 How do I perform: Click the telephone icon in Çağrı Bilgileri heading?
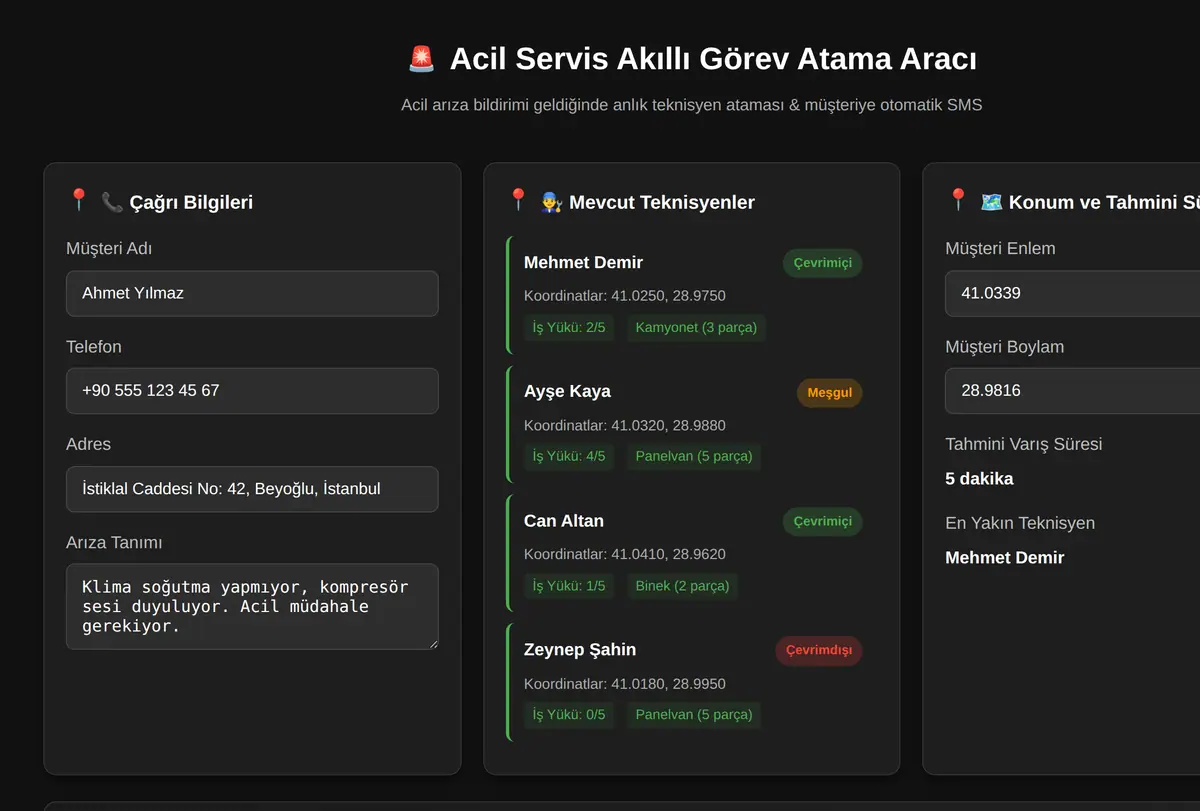[x=112, y=202]
